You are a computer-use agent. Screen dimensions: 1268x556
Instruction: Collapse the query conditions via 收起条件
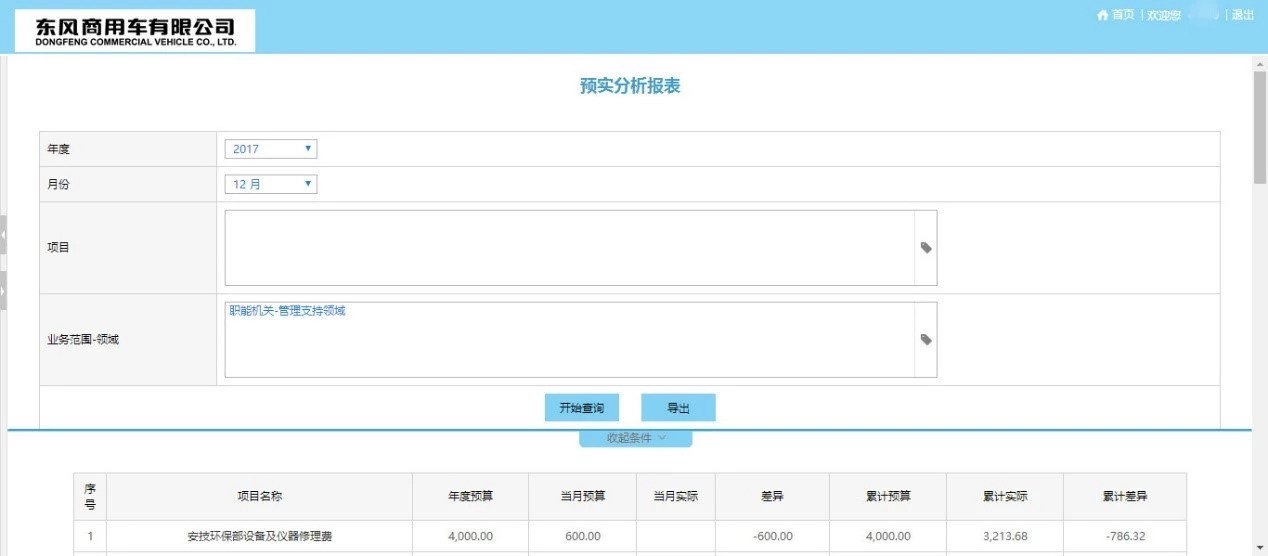click(635, 438)
